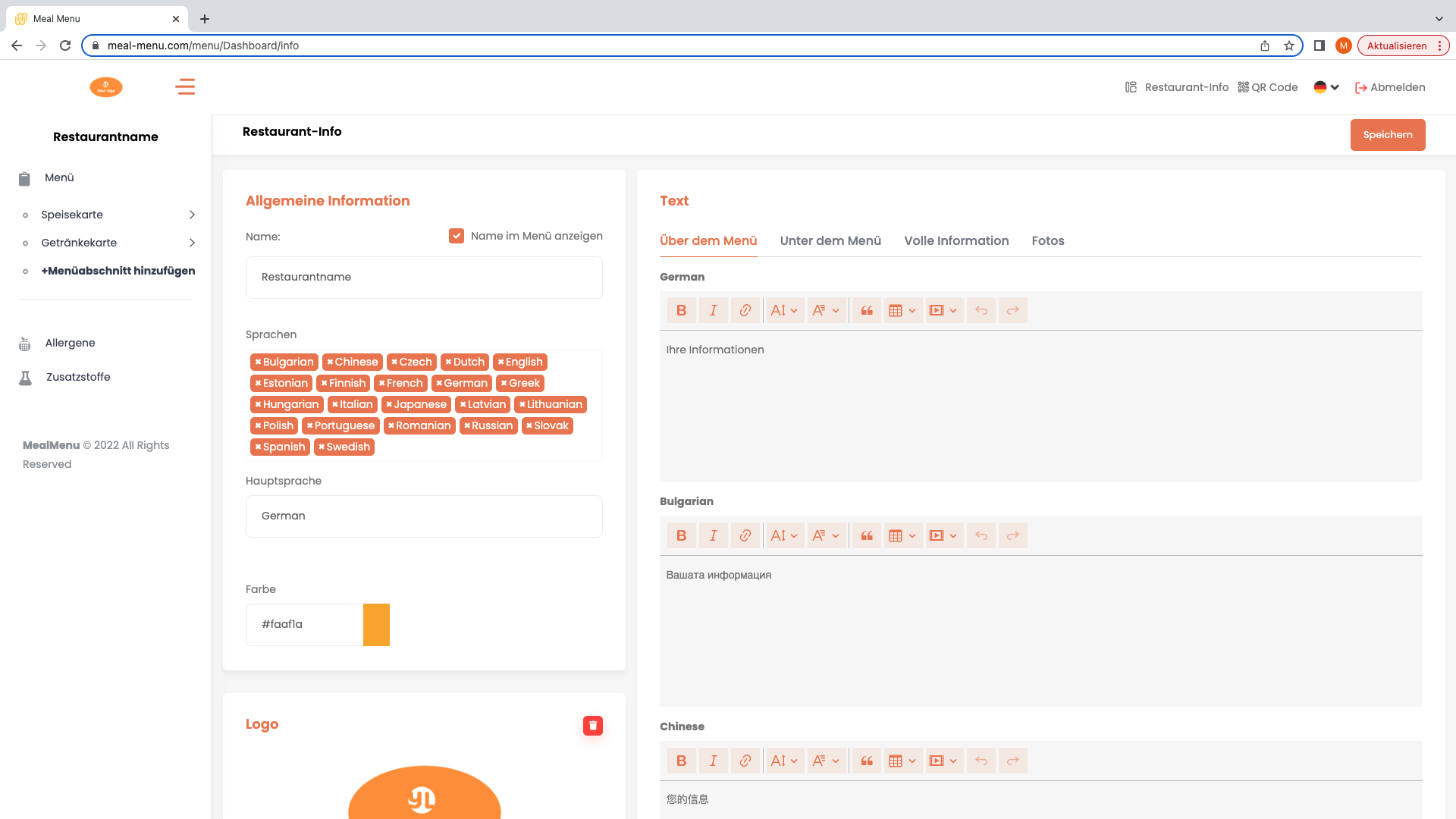Open media dropdown in German editor
Viewport: 1456px width, 819px height.
[943, 310]
